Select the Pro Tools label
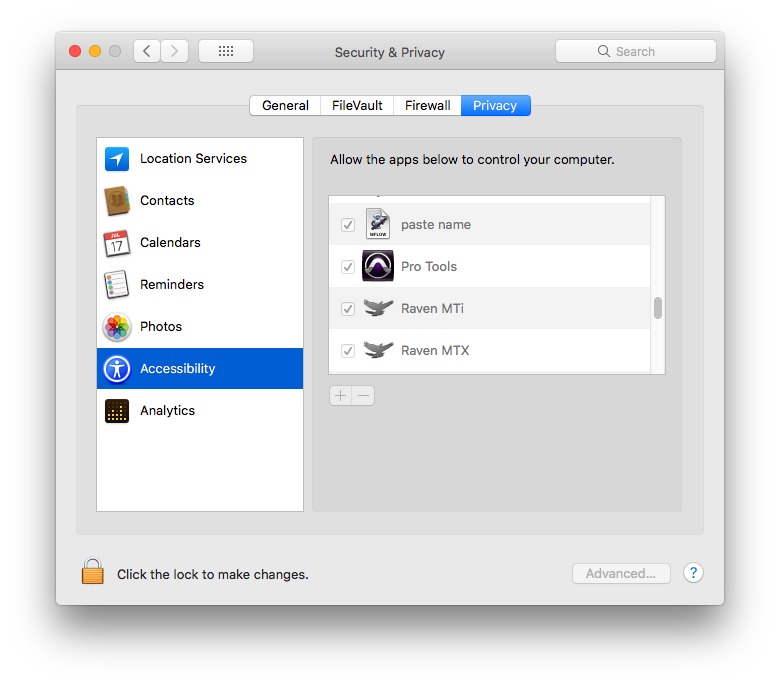Screen dimensions: 780x685 429,267
